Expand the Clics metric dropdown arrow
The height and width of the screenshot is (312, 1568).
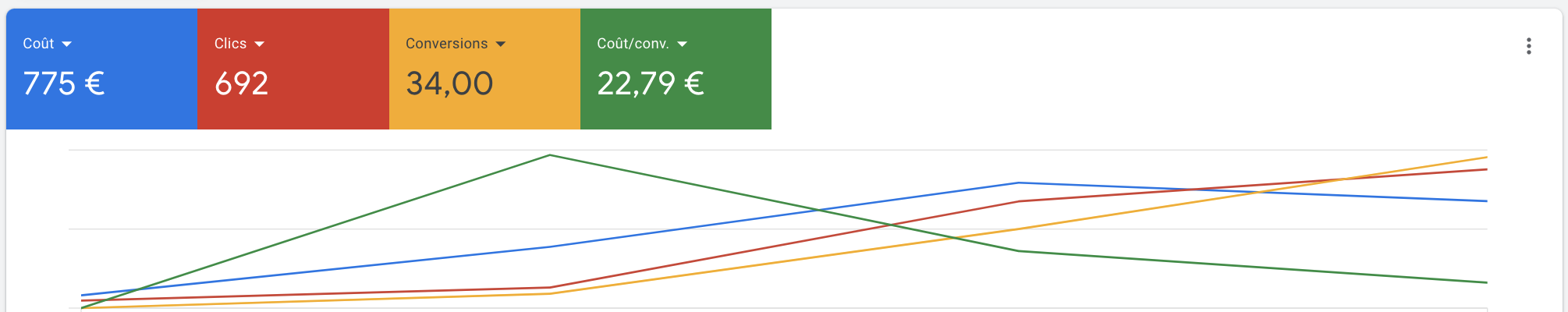tap(259, 44)
